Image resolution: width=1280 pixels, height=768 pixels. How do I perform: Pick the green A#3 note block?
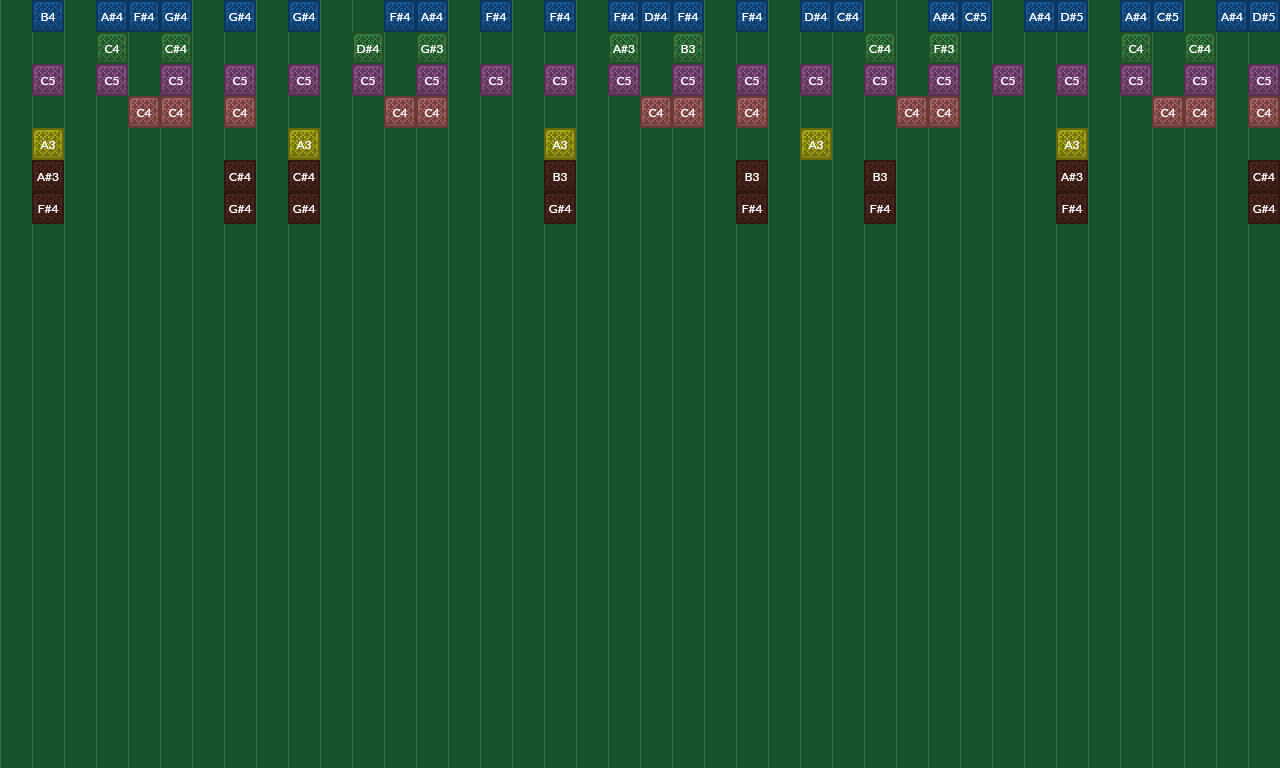[624, 49]
